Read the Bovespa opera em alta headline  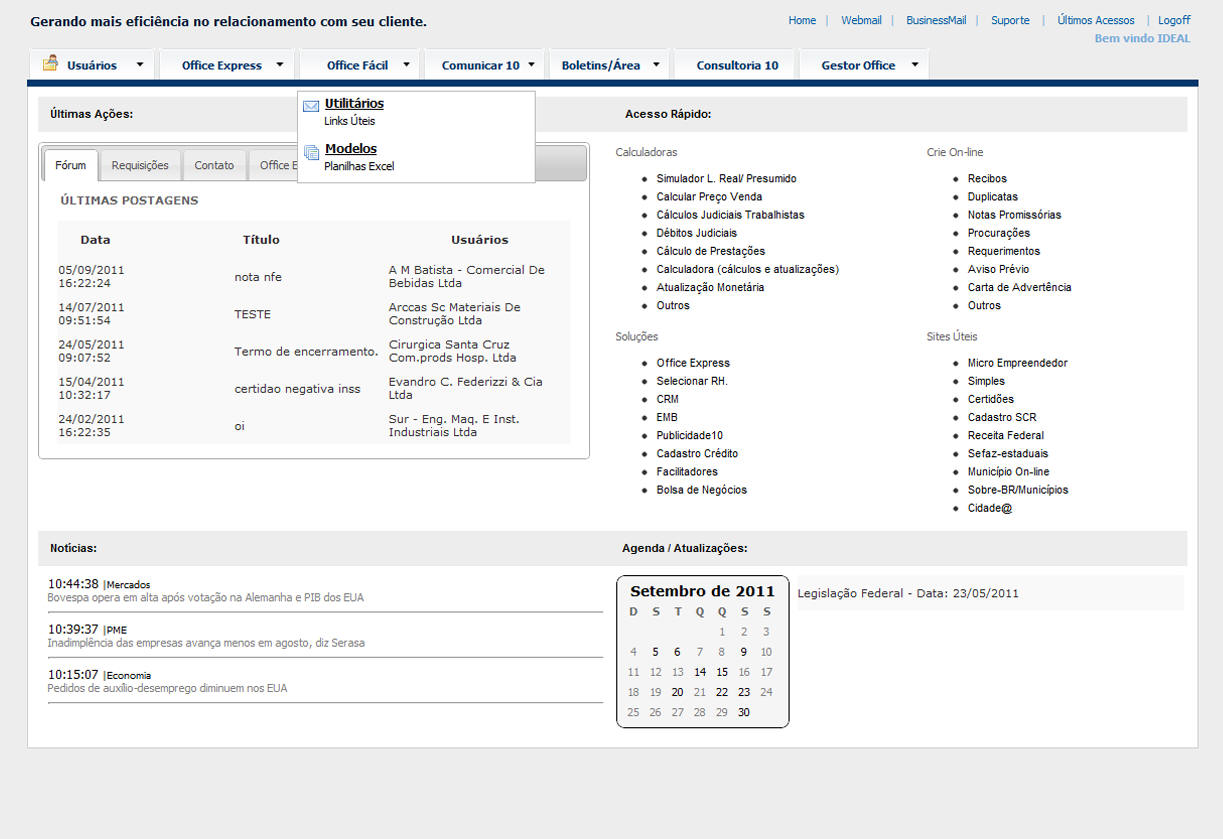(206, 598)
